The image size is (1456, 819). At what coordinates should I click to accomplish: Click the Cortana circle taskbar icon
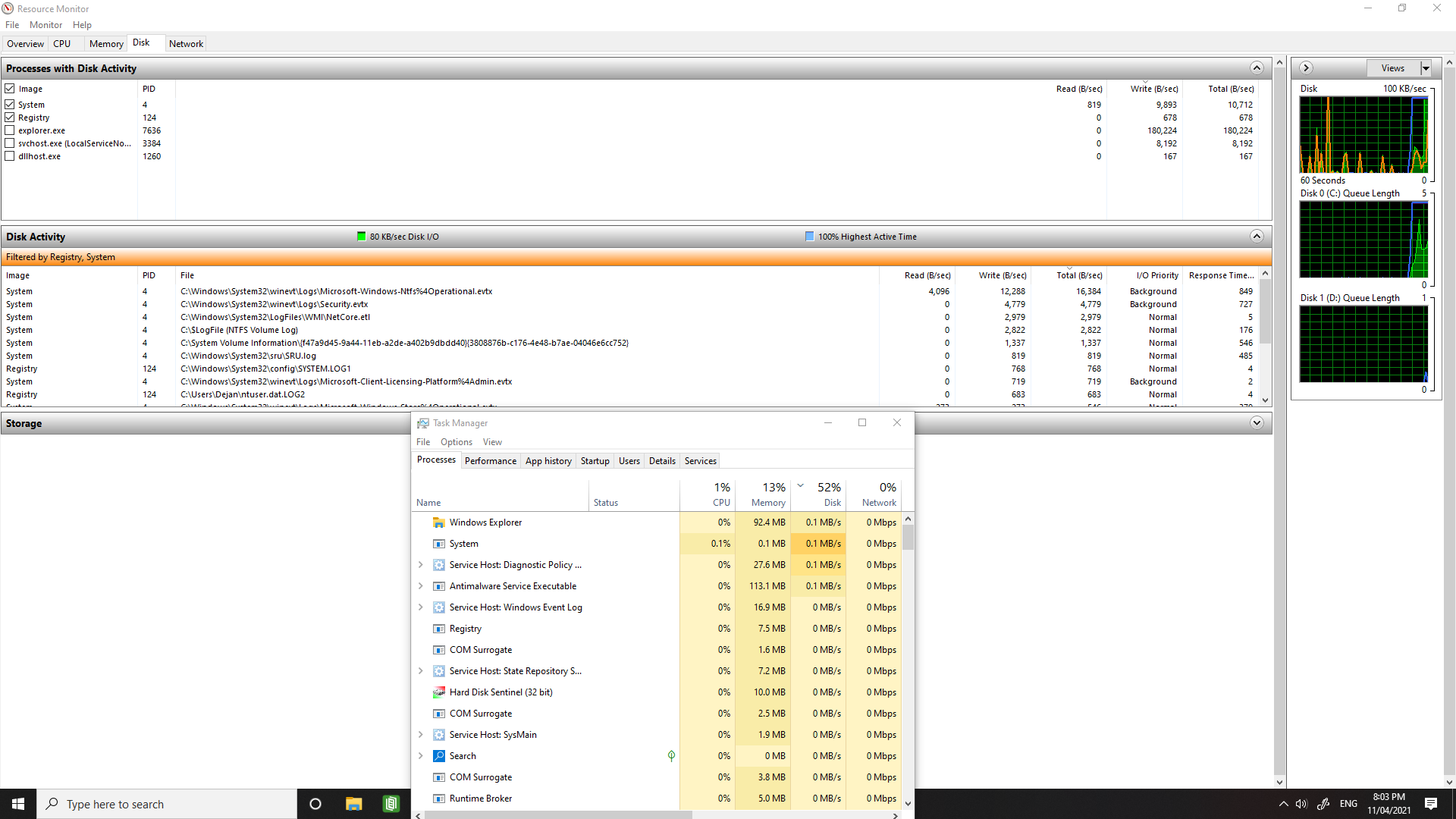point(315,804)
